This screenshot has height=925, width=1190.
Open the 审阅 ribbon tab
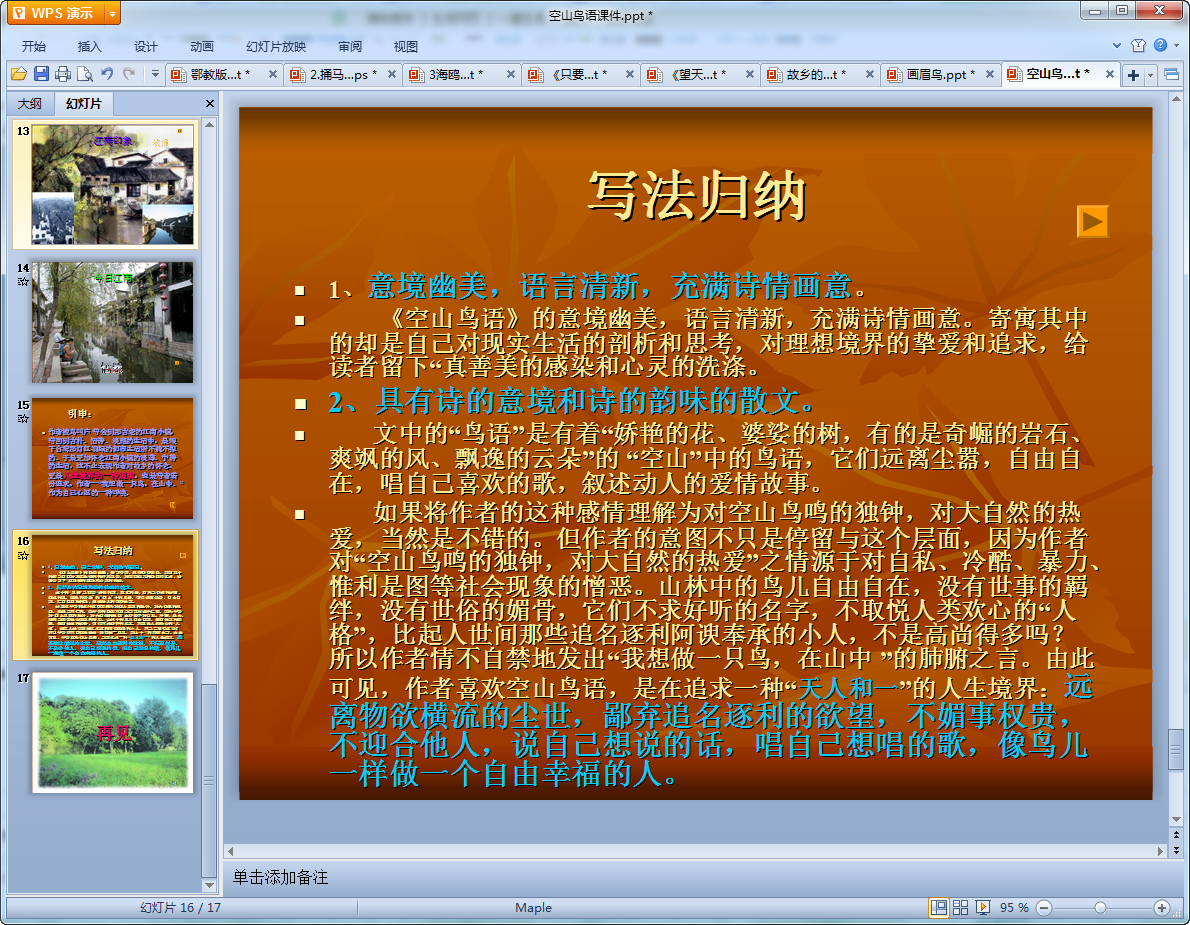[x=350, y=46]
